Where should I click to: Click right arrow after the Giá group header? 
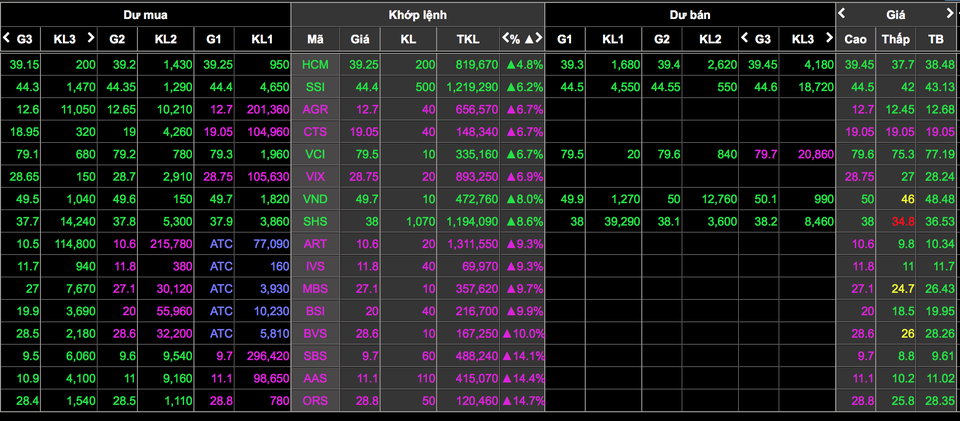point(951,13)
